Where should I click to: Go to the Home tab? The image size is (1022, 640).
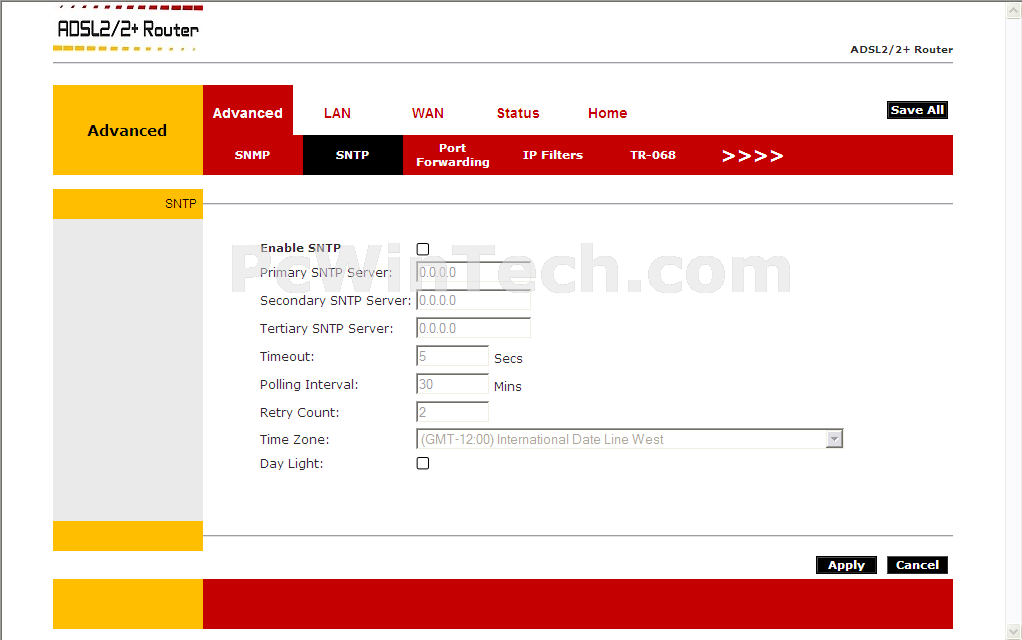(x=607, y=113)
